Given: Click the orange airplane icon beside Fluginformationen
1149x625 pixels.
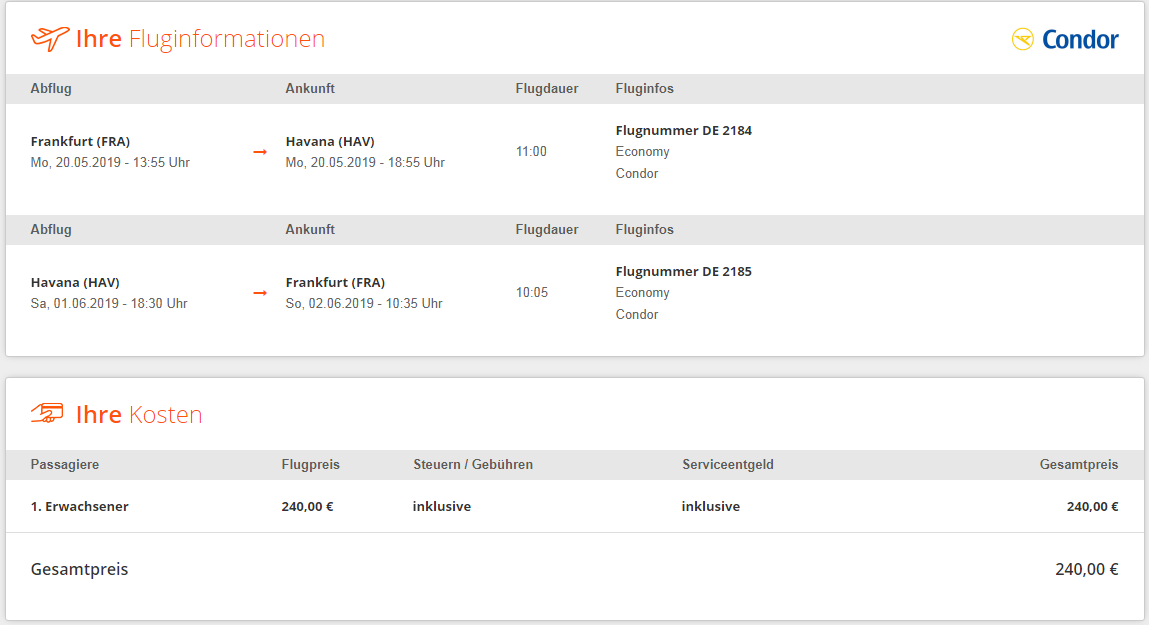Looking at the screenshot, I should 50,38.
